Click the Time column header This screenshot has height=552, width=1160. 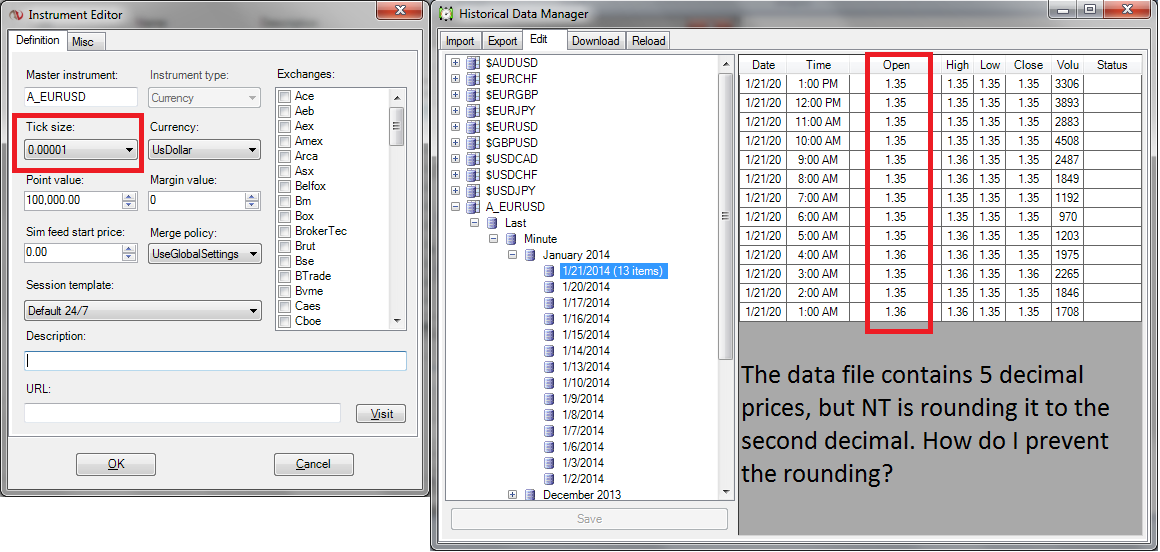tap(819, 65)
